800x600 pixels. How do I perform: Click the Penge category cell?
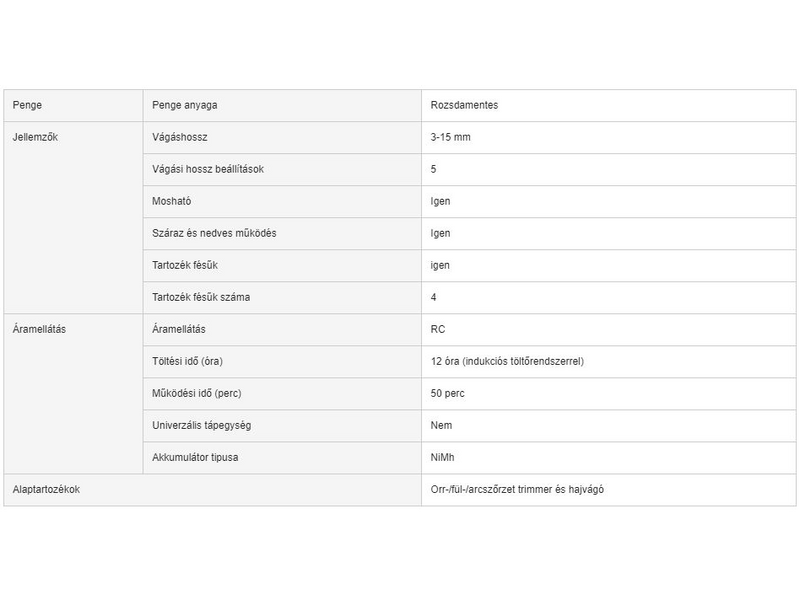27,105
